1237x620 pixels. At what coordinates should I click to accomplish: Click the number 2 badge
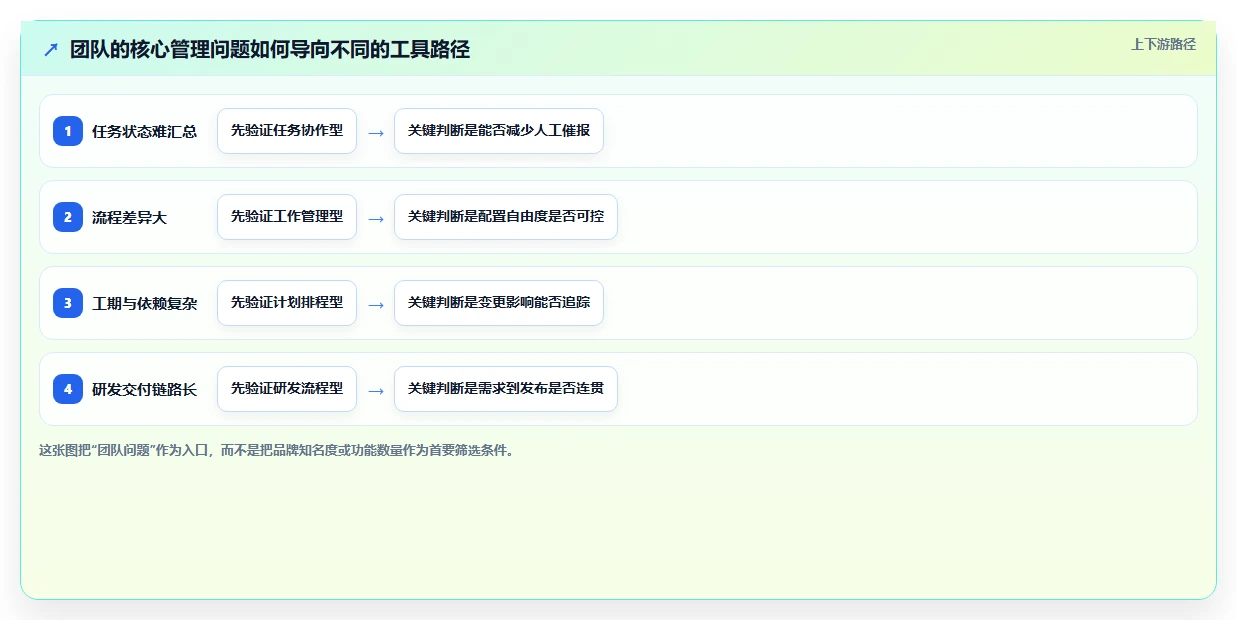[68, 217]
